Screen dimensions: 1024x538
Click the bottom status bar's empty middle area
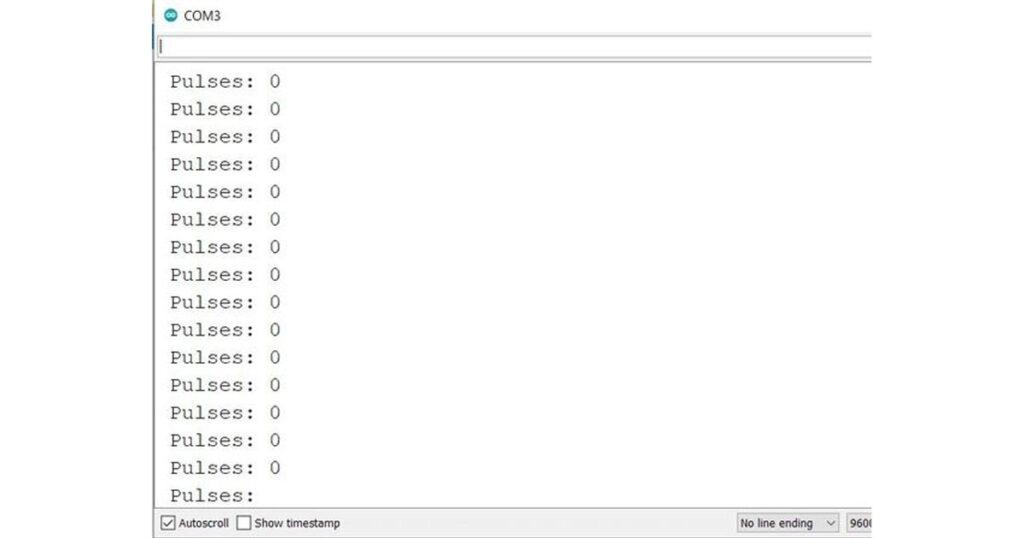point(536,523)
